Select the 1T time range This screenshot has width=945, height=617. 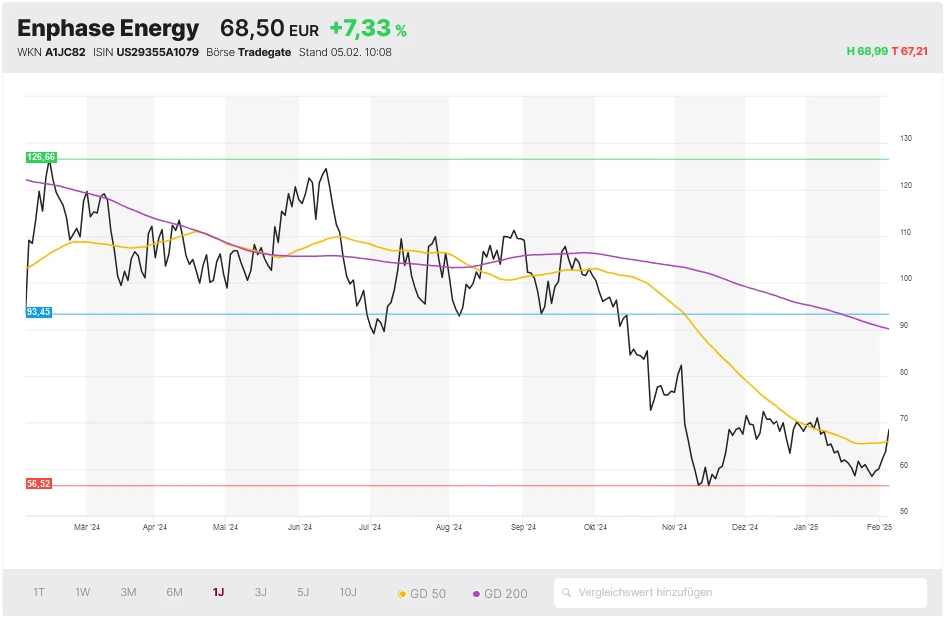[x=39, y=593]
